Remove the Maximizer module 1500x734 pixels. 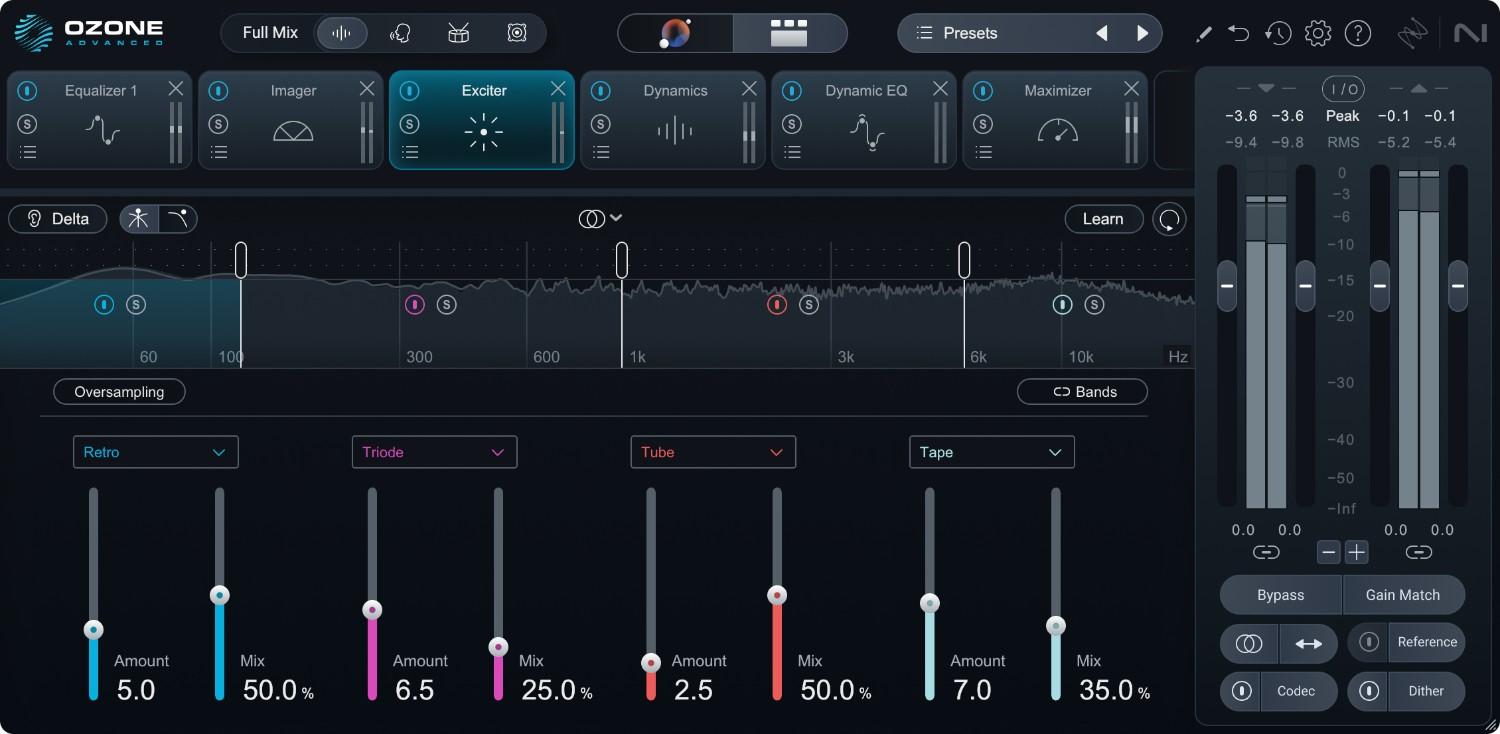point(1131,89)
